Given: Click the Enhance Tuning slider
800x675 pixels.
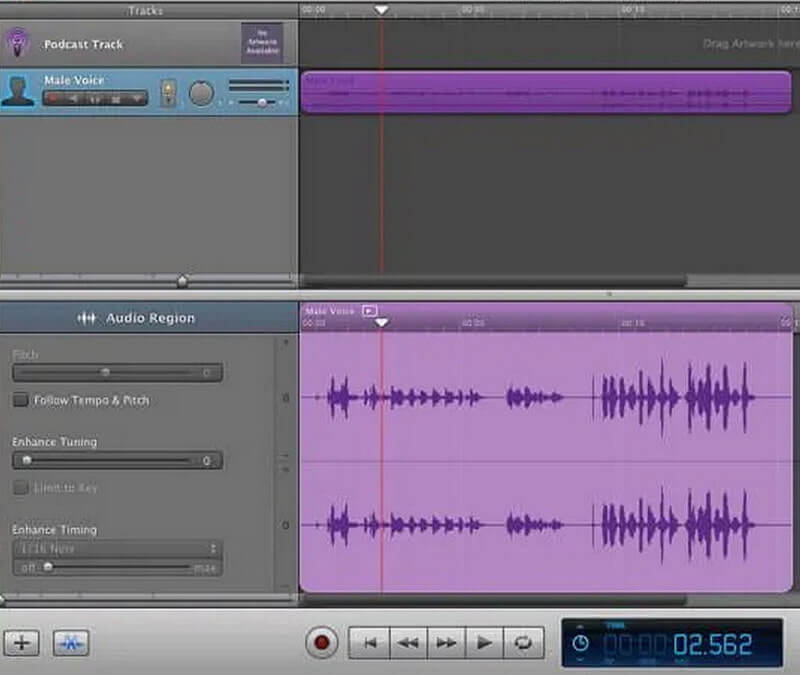Looking at the screenshot, I should [x=117, y=461].
